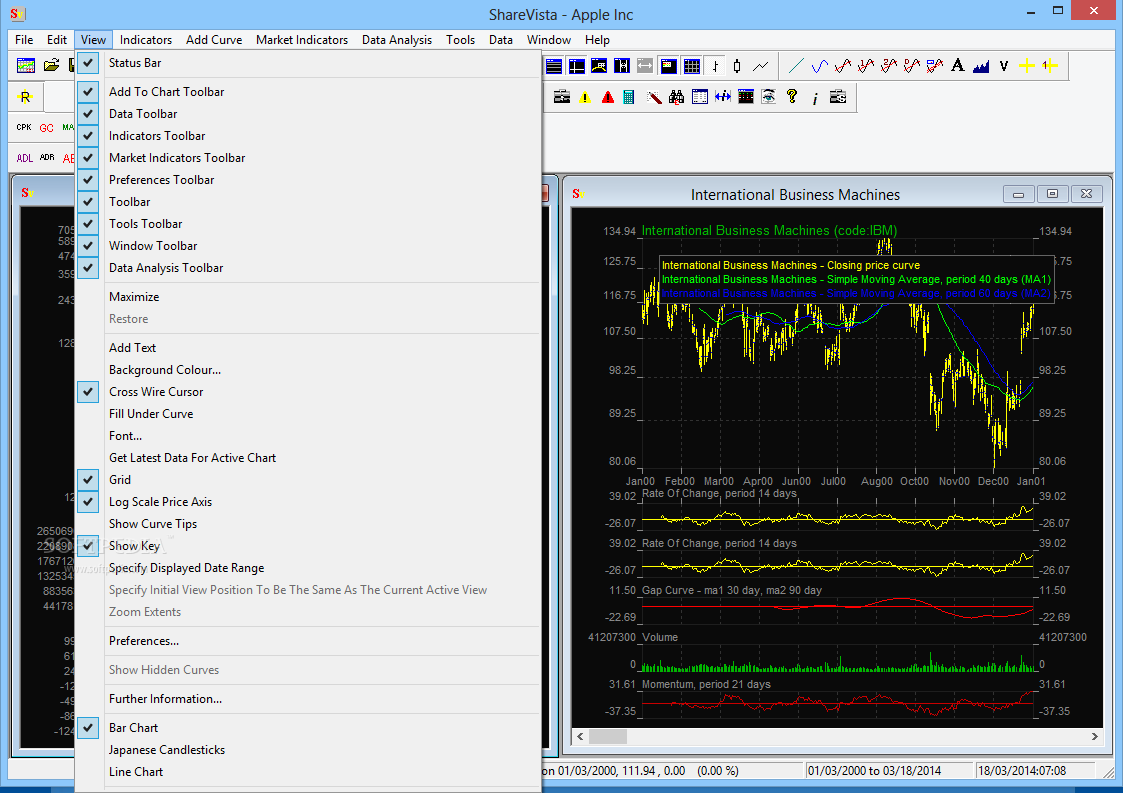Click the International Business Machines window title bar
1123x793 pixels.
795,195
